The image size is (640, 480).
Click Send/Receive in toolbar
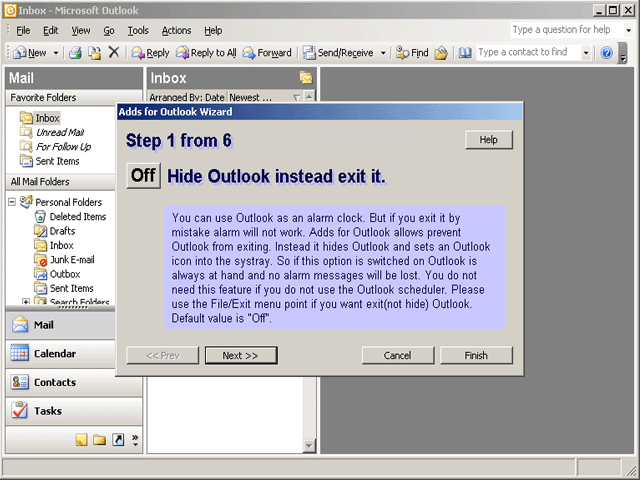pyautogui.click(x=338, y=53)
